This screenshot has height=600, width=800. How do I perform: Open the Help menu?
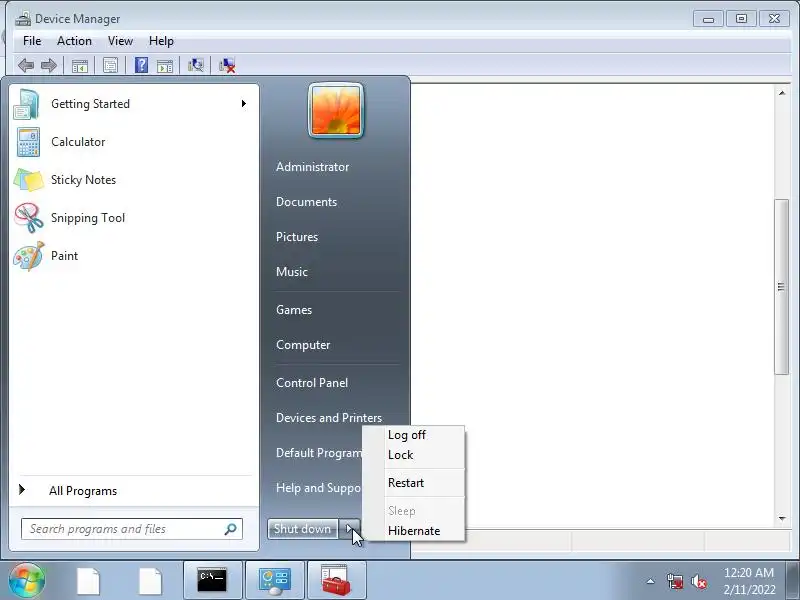pyautogui.click(x=161, y=41)
